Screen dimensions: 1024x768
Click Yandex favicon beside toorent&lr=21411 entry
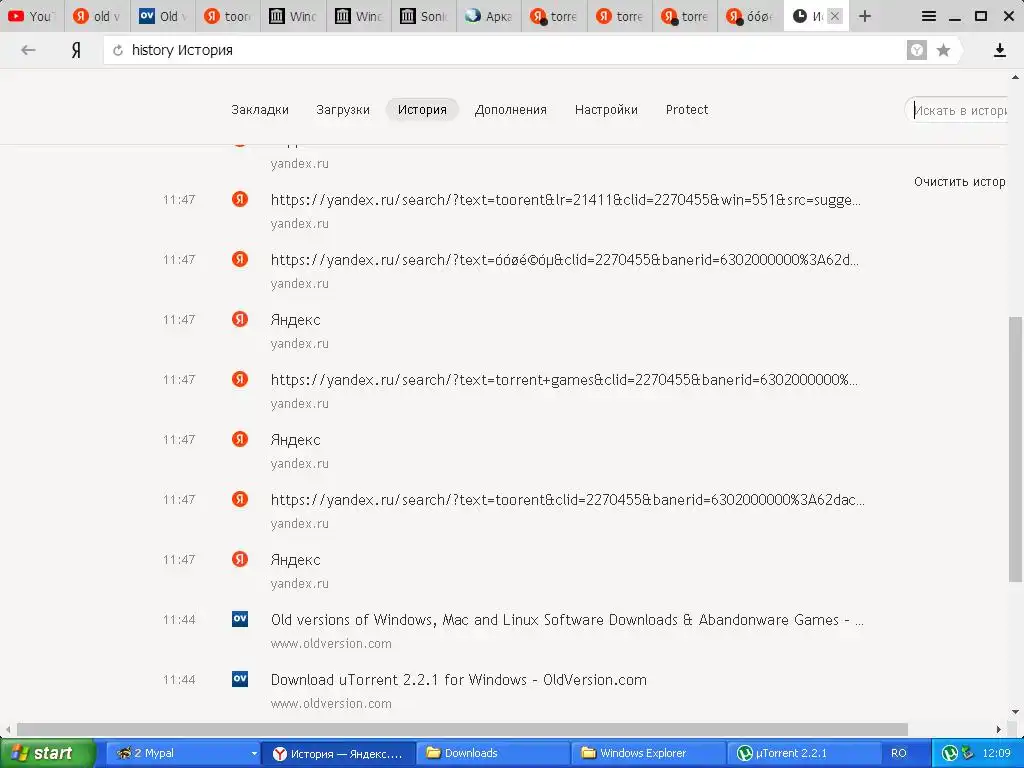tap(240, 199)
